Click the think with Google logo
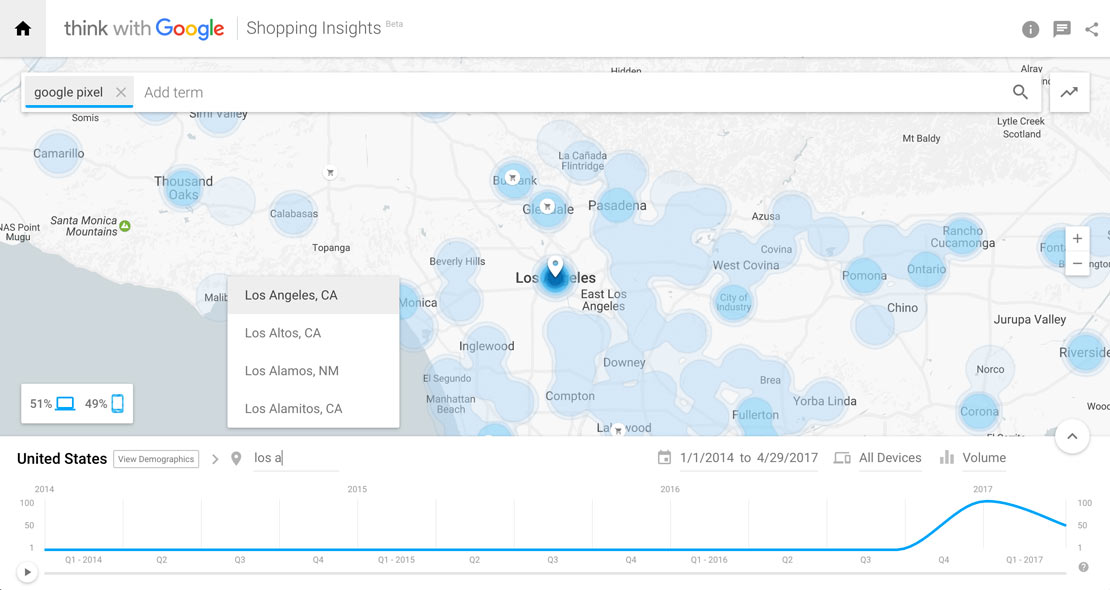This screenshot has height=590, width=1110. tap(144, 28)
